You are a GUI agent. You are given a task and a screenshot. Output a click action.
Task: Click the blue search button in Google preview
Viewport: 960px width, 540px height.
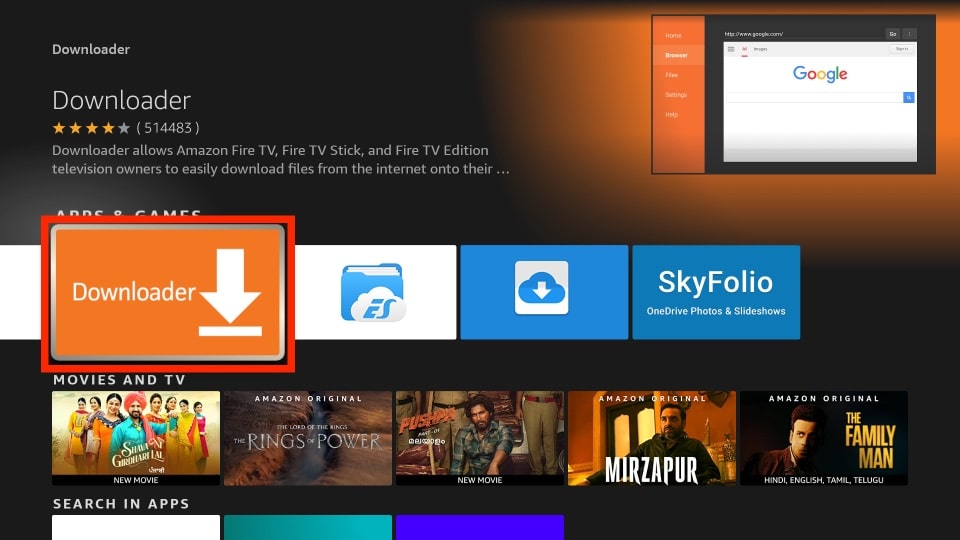[909, 97]
